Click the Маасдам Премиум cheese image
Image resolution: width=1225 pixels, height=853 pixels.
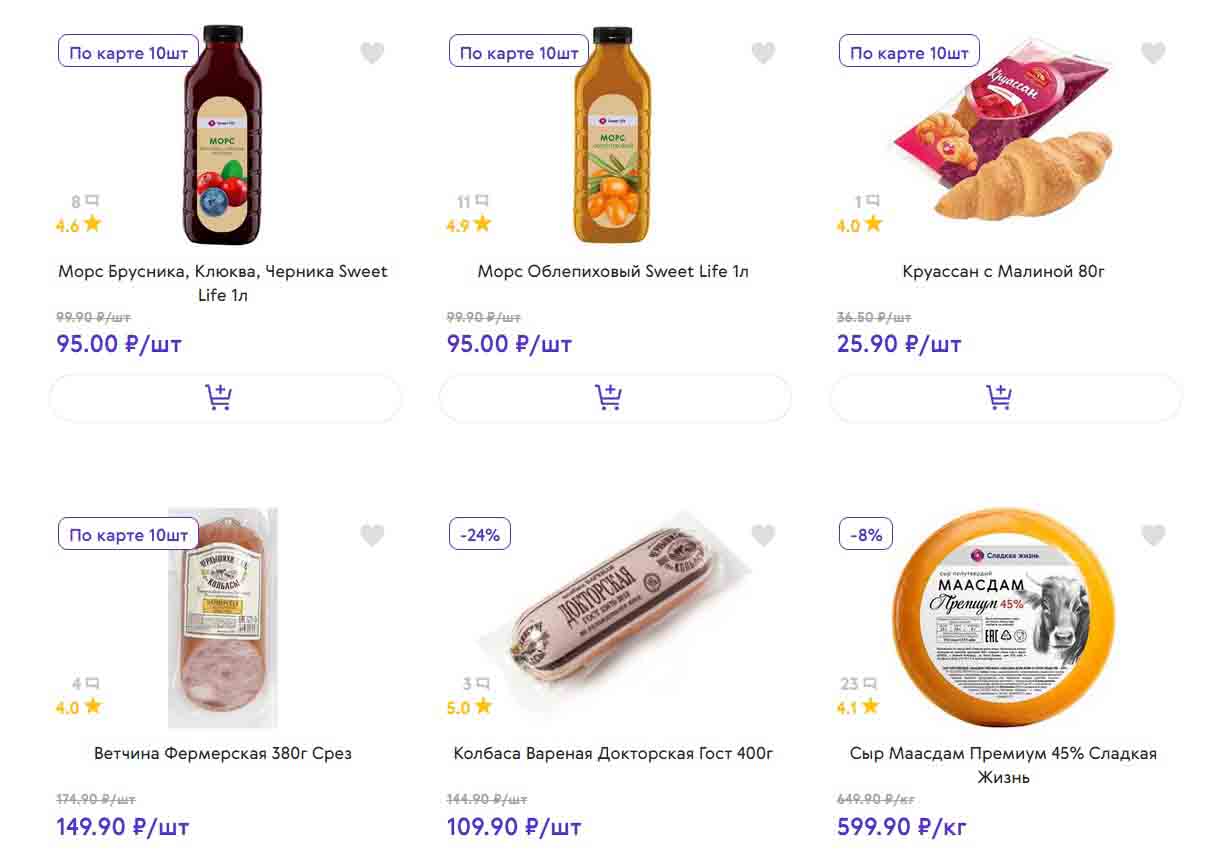pyautogui.click(x=1003, y=617)
